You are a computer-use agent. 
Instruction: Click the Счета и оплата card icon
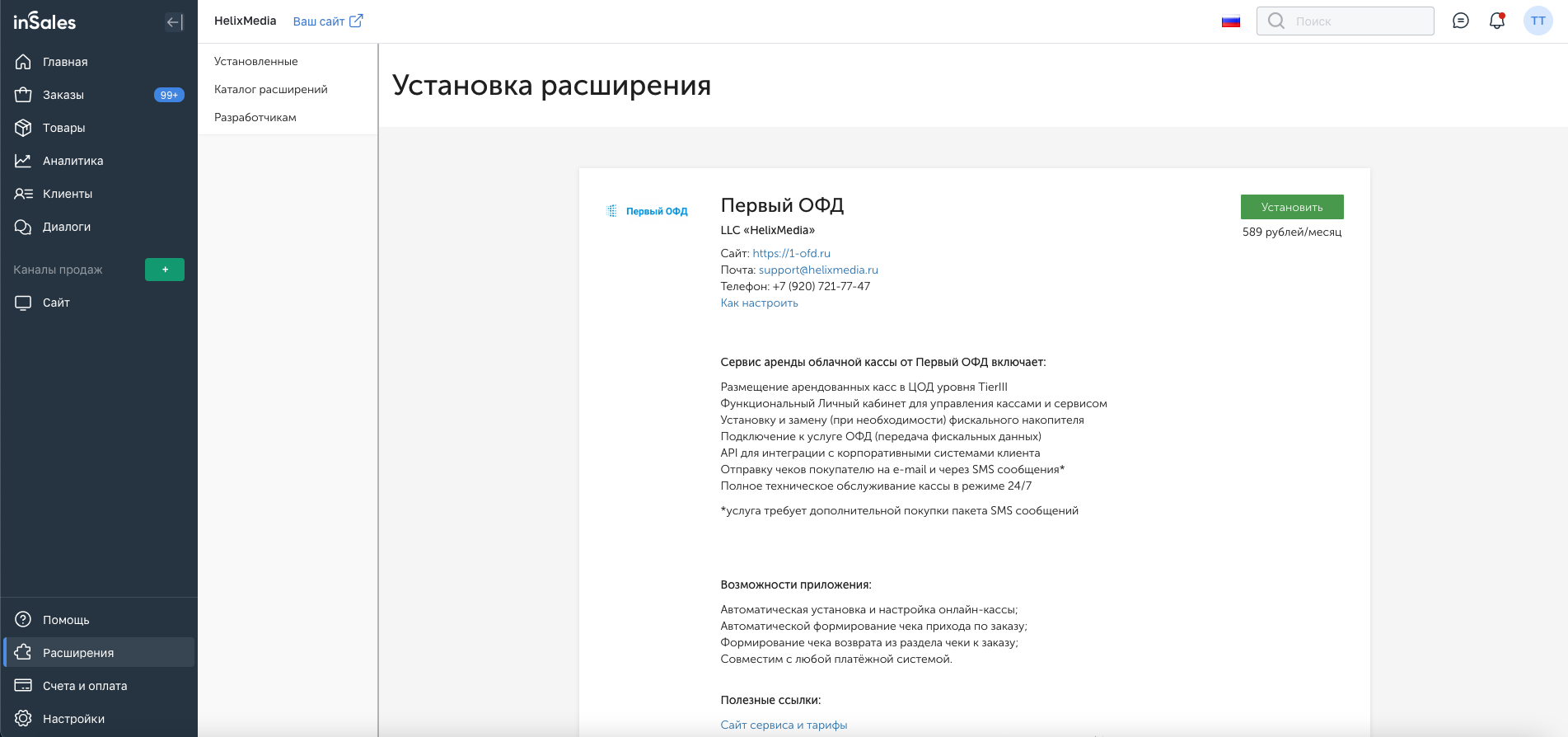tap(23, 685)
